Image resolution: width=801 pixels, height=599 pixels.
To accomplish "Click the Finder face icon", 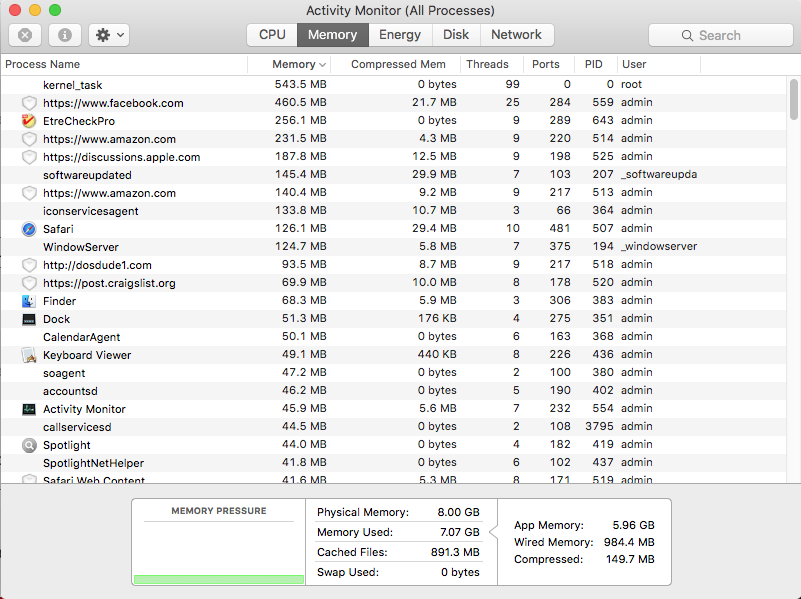I will [x=29, y=301].
